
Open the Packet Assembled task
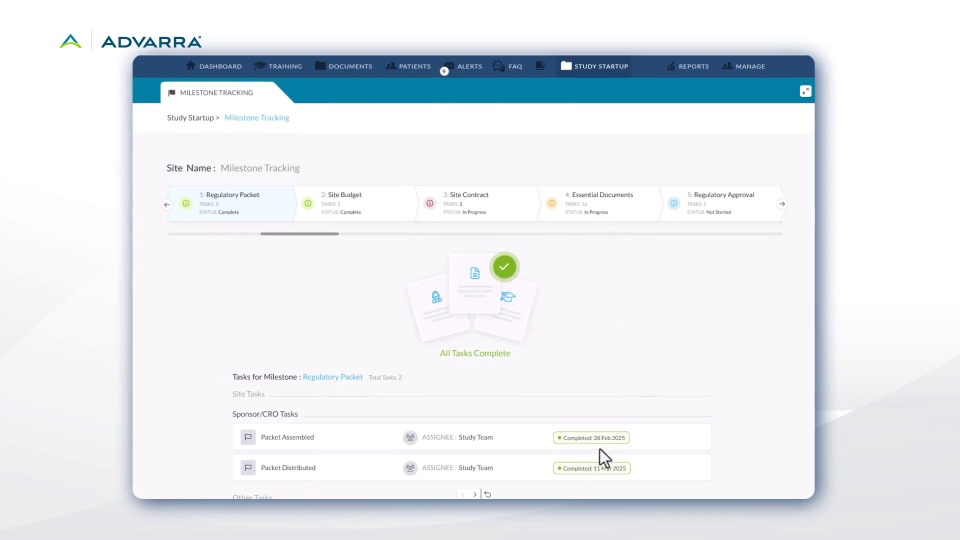[471, 437]
